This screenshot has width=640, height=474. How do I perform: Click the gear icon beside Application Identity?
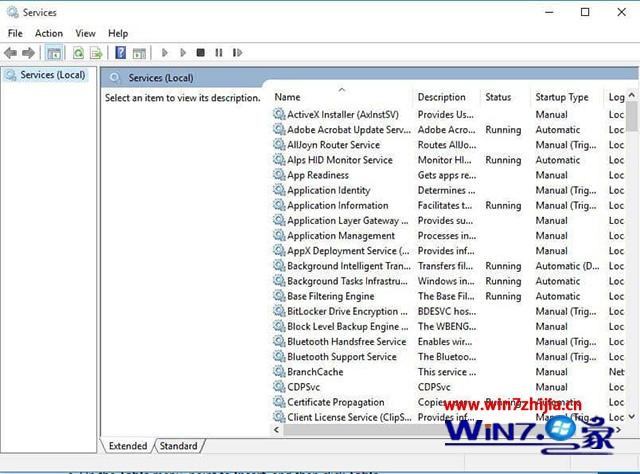click(279, 190)
